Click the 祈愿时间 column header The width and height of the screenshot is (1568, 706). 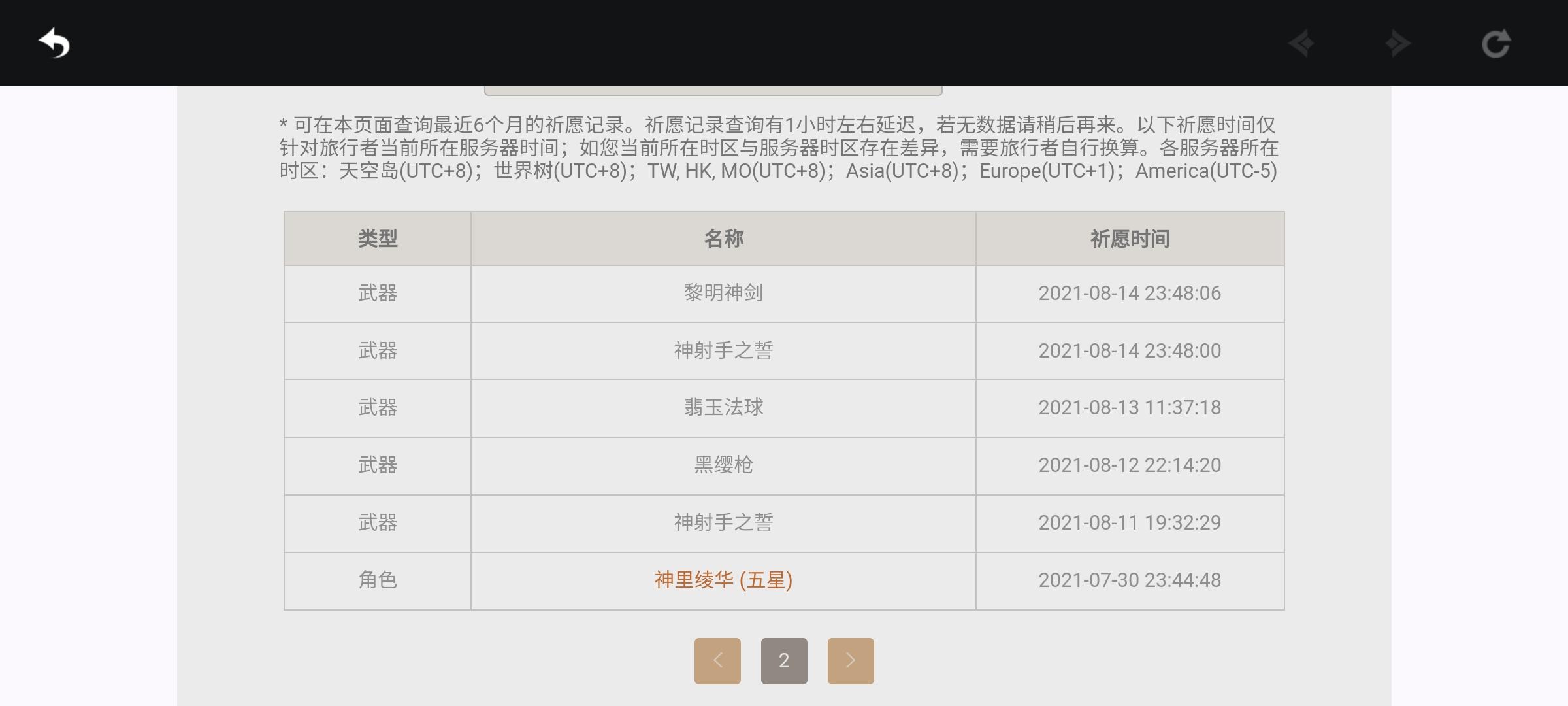tap(1130, 239)
